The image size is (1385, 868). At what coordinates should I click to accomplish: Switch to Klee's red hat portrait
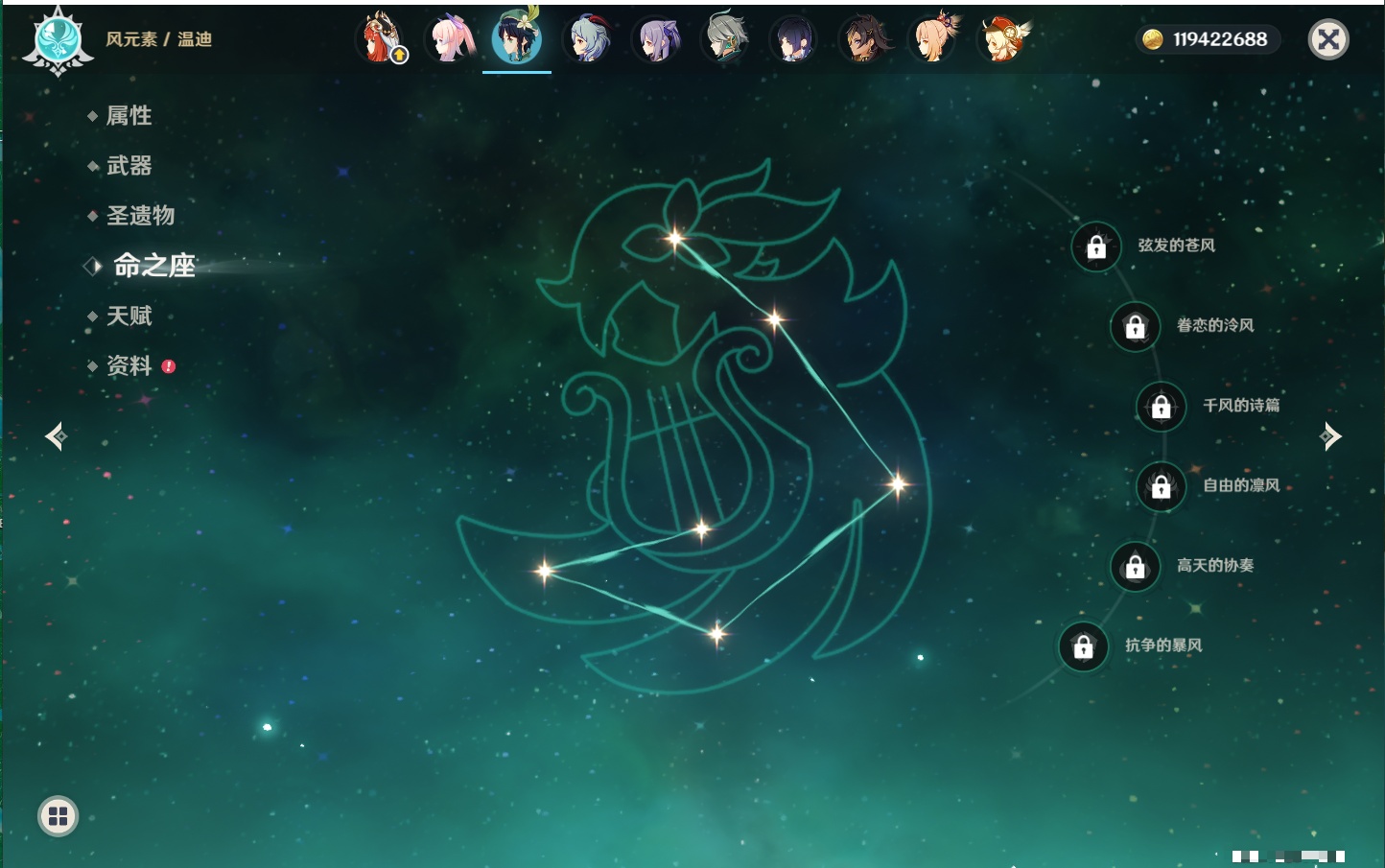click(1003, 39)
